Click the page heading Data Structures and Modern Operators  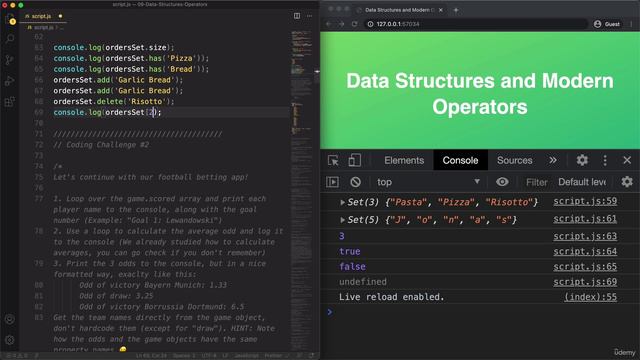[480, 93]
